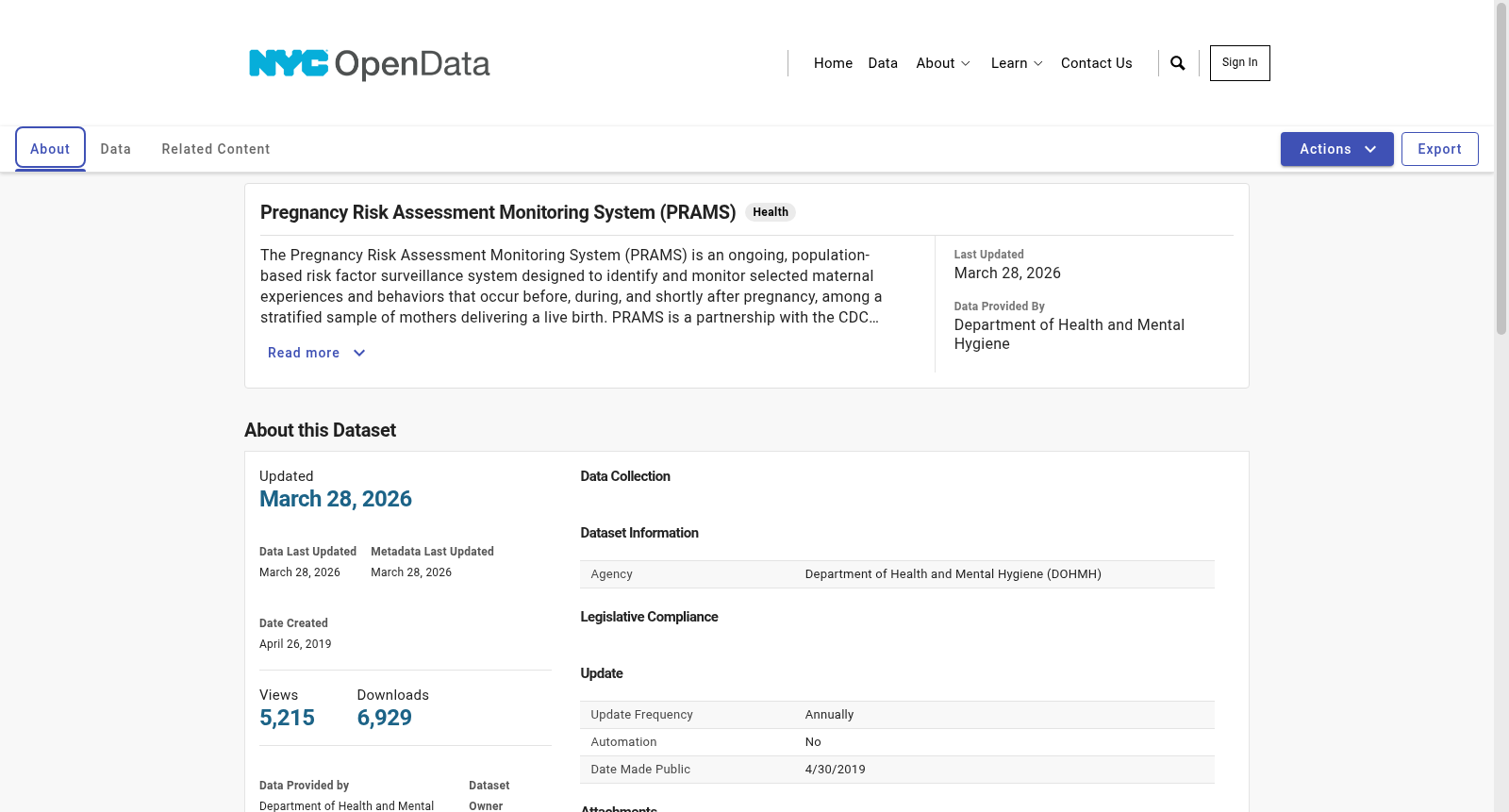Switch to the Data tab
1509x812 pixels.
116,149
